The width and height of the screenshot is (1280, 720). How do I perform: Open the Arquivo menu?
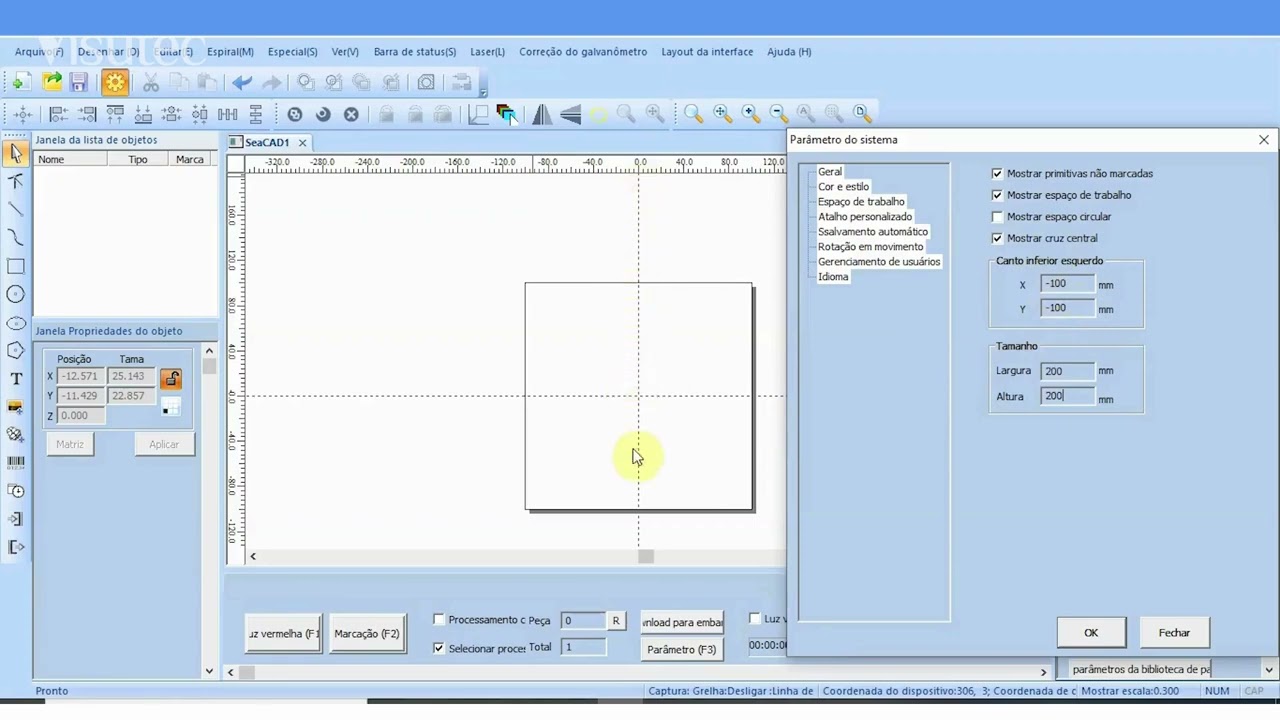tap(38, 52)
